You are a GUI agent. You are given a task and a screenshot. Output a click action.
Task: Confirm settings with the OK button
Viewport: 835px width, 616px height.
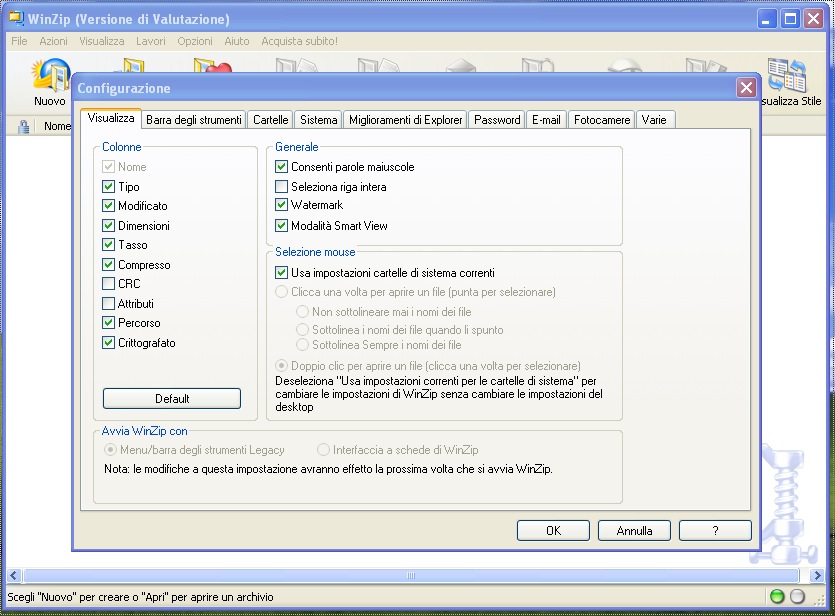point(553,531)
